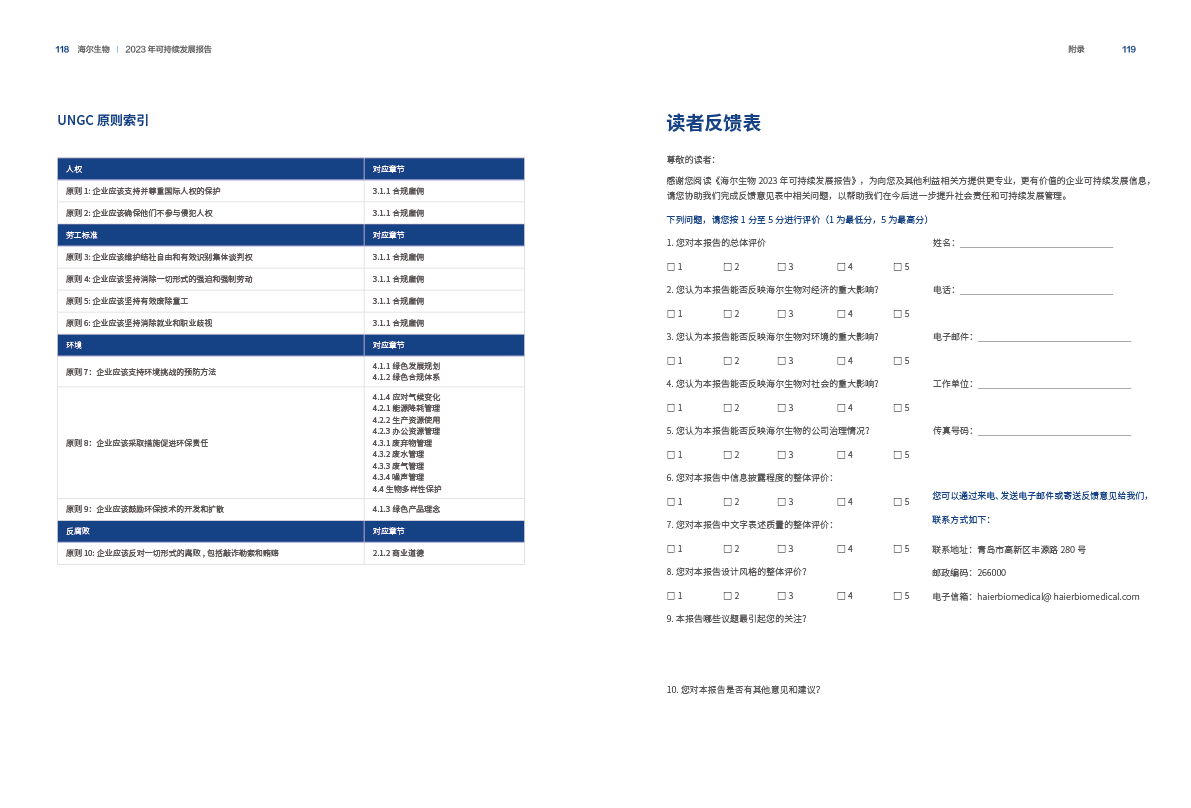Click the 2.1.2 商业道德 chapter reference
Image resolution: width=1191 pixels, height=808 pixels.
pyautogui.click(x=398, y=553)
